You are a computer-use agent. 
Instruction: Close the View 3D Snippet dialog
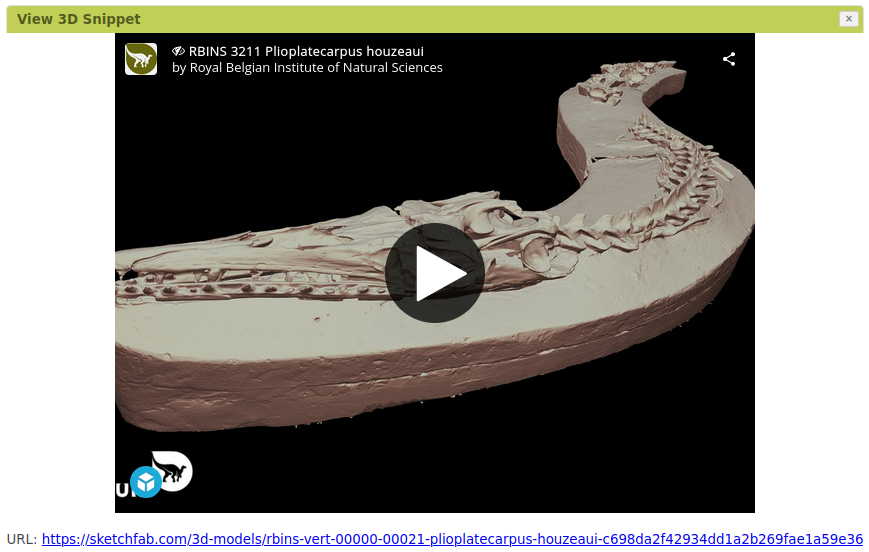(848, 19)
